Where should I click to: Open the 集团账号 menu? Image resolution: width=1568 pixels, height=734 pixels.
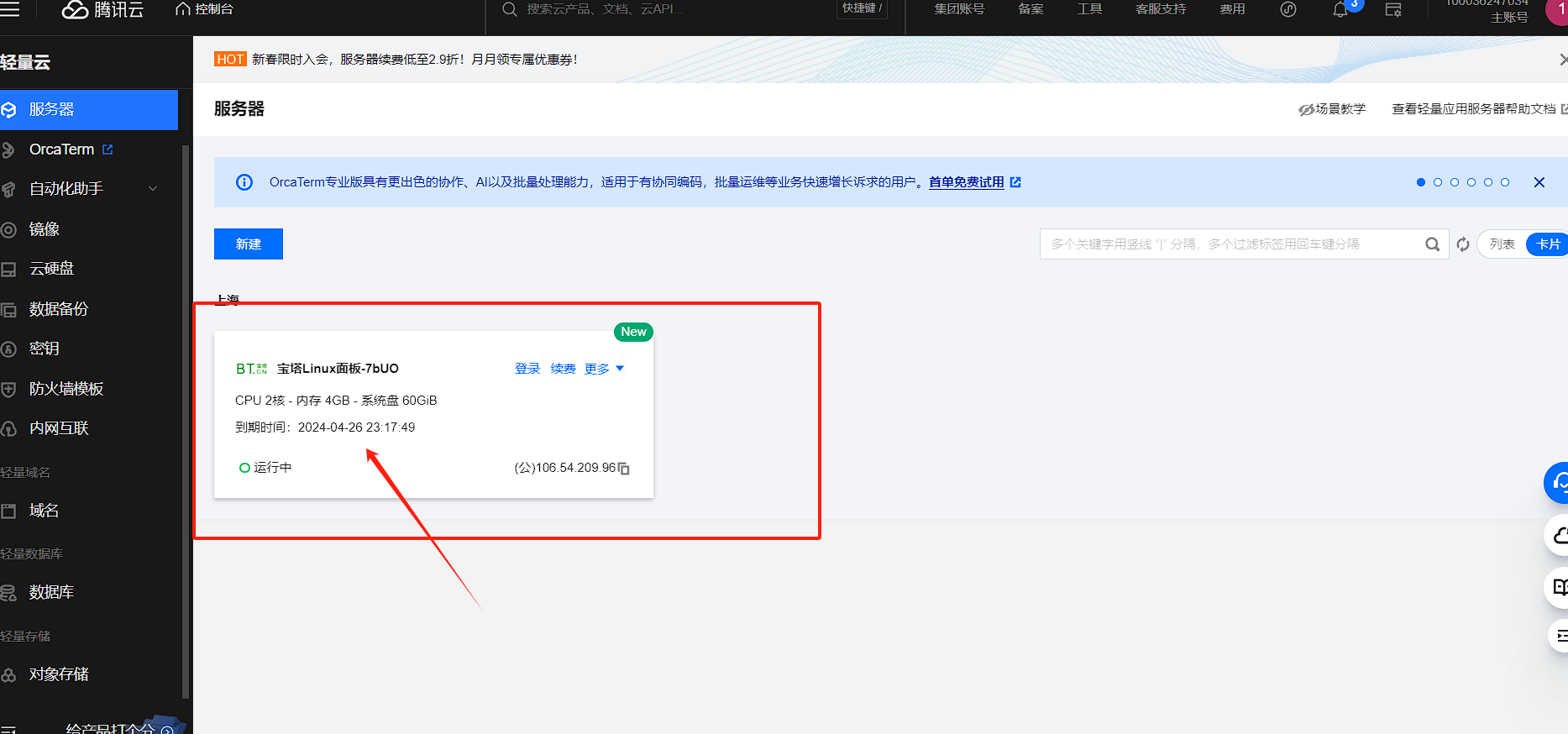(959, 9)
